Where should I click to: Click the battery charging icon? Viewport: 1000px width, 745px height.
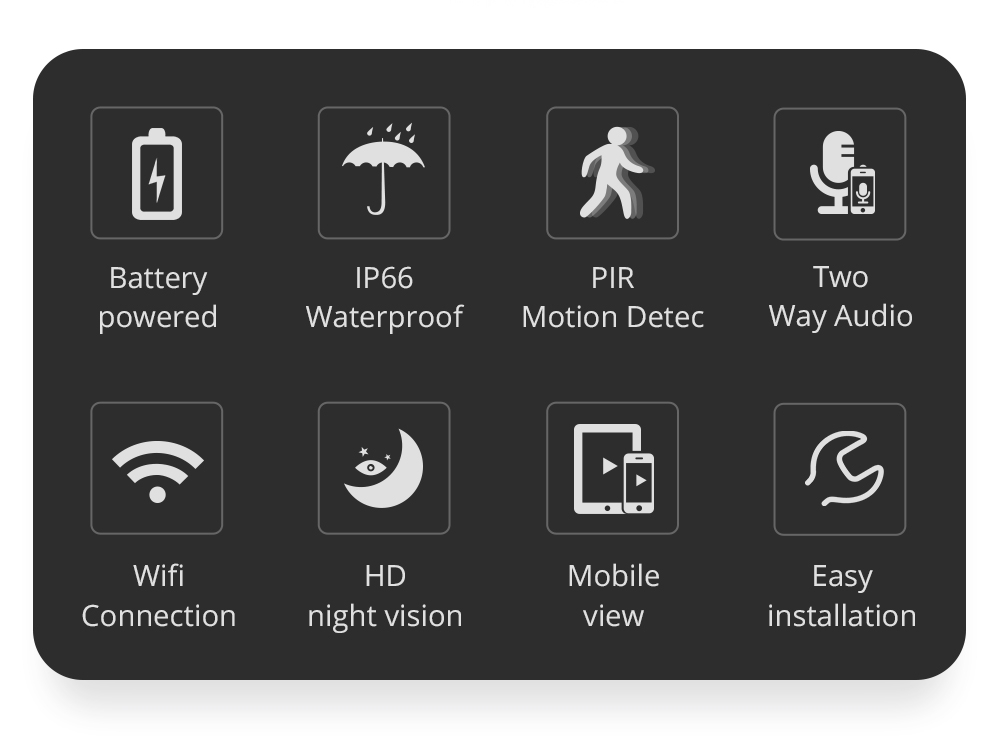[x=157, y=173]
